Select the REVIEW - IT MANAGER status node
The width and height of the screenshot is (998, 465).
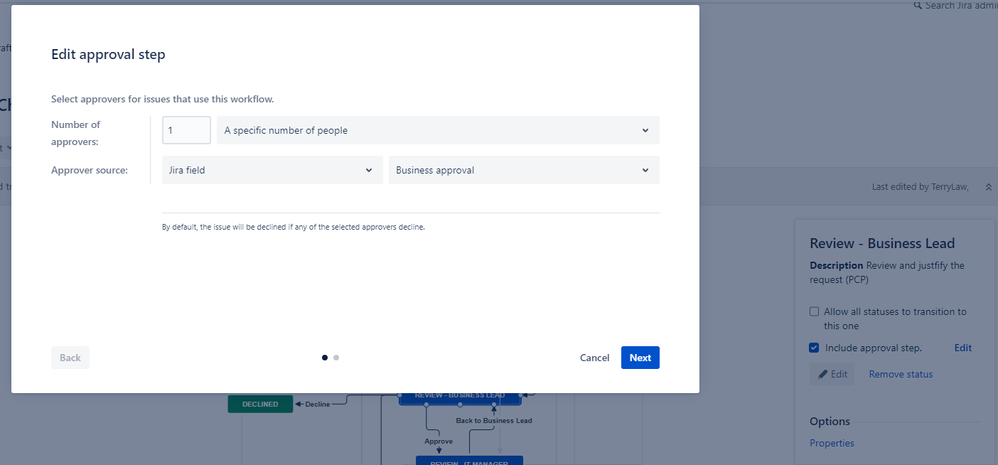pyautogui.click(x=469, y=461)
